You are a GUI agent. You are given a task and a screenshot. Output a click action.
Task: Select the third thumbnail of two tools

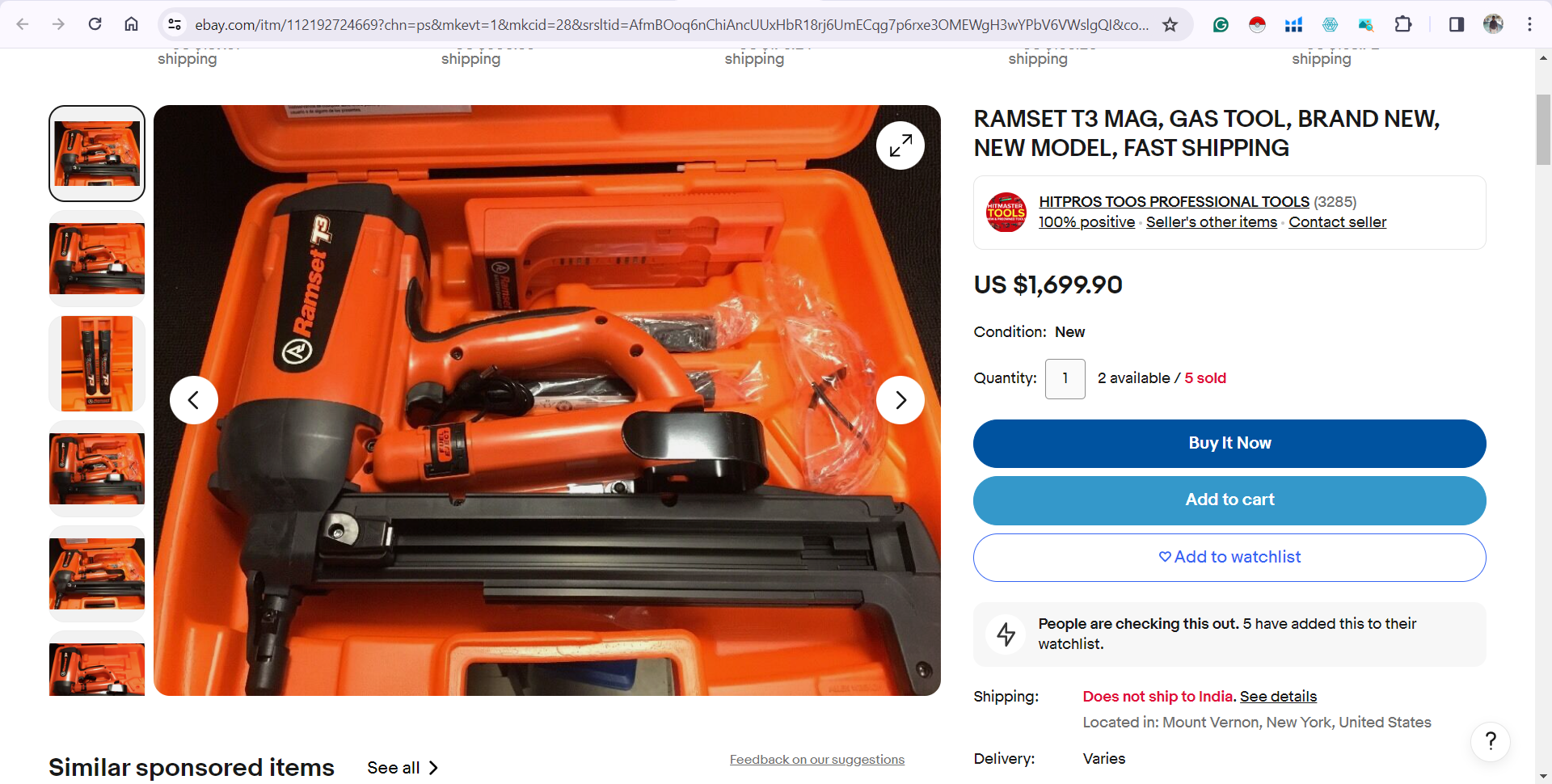[97, 364]
